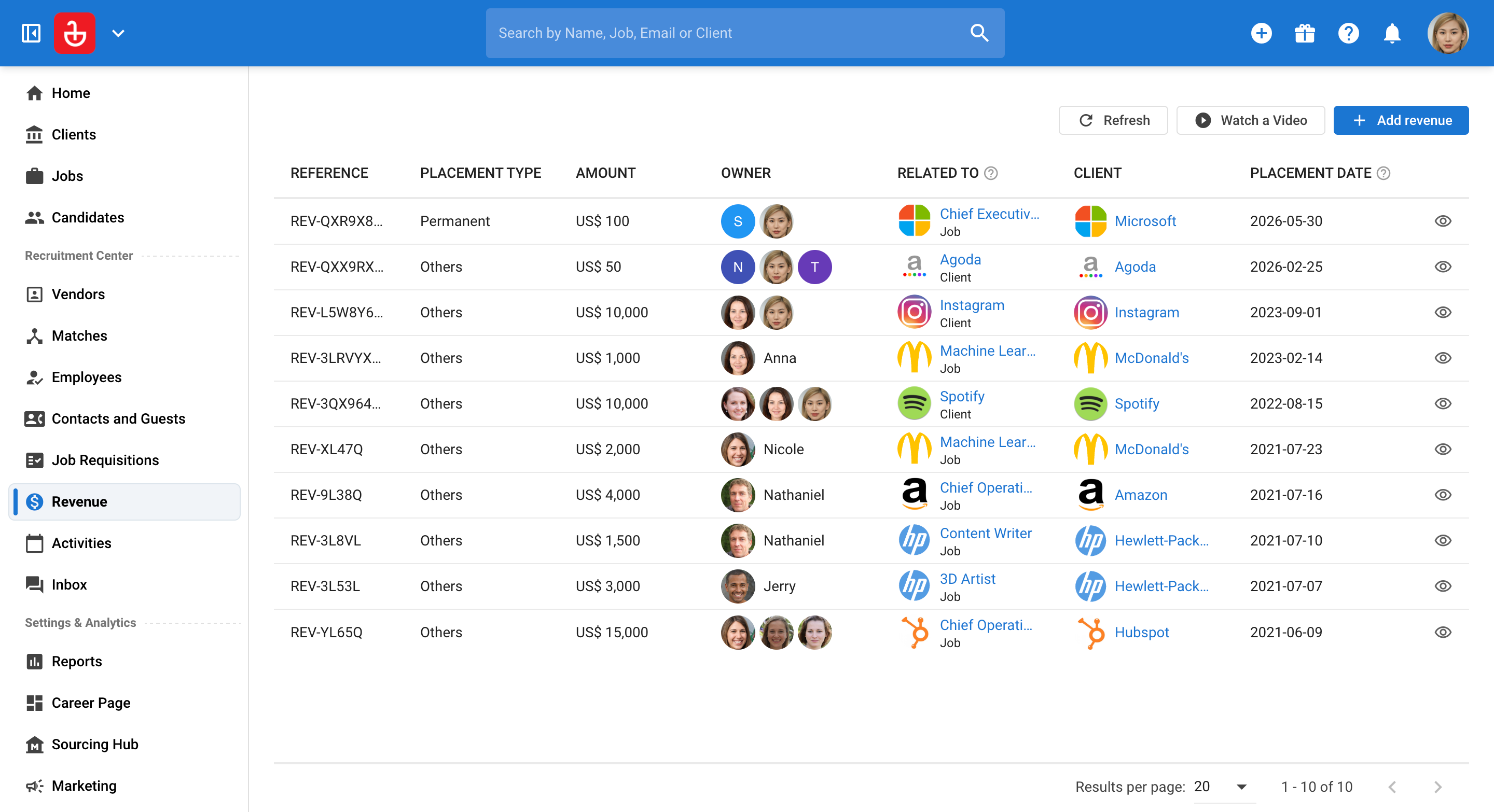
Task: Click the Activities calendar icon
Action: [x=34, y=543]
